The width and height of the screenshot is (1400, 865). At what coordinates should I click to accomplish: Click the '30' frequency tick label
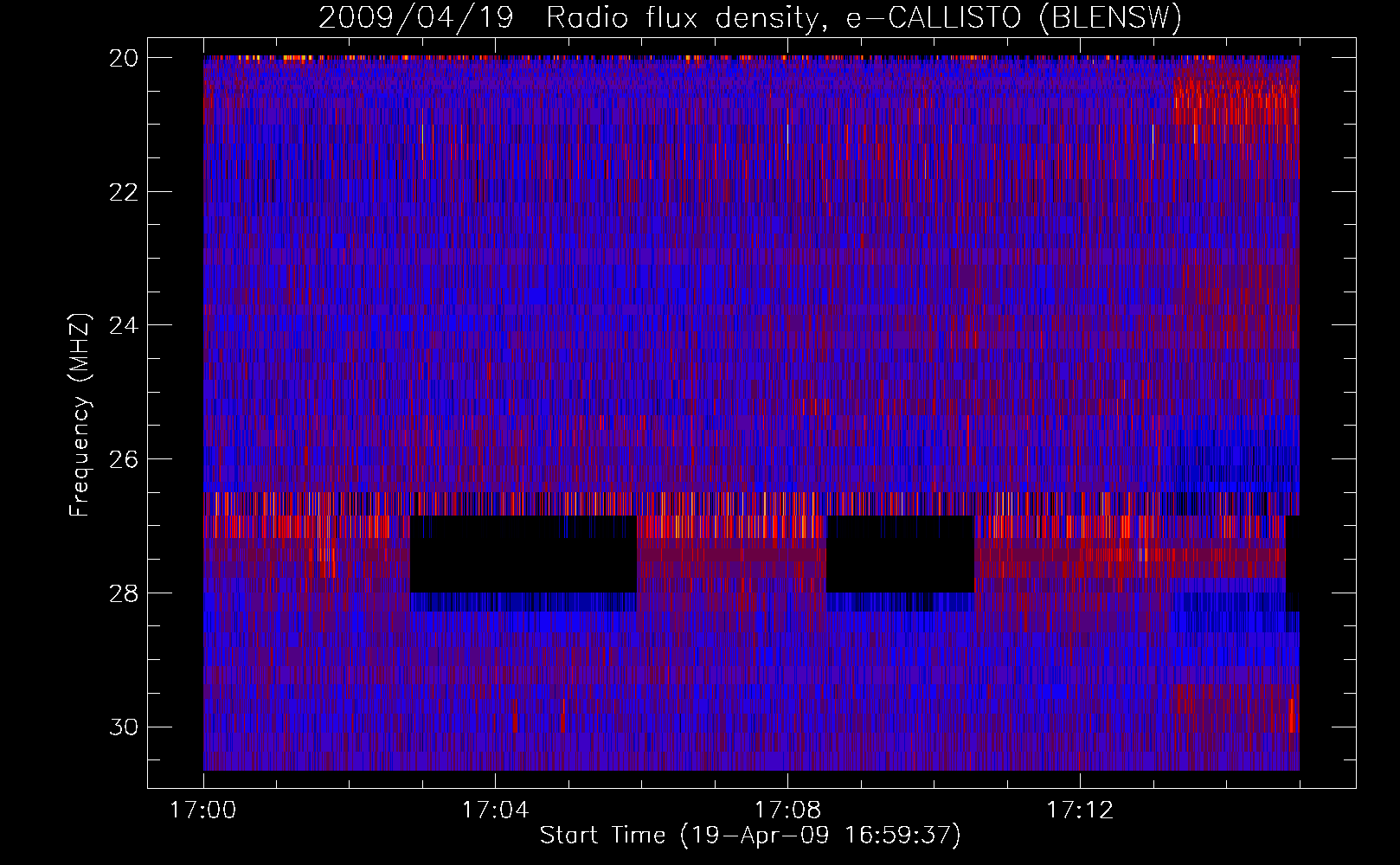pos(124,727)
